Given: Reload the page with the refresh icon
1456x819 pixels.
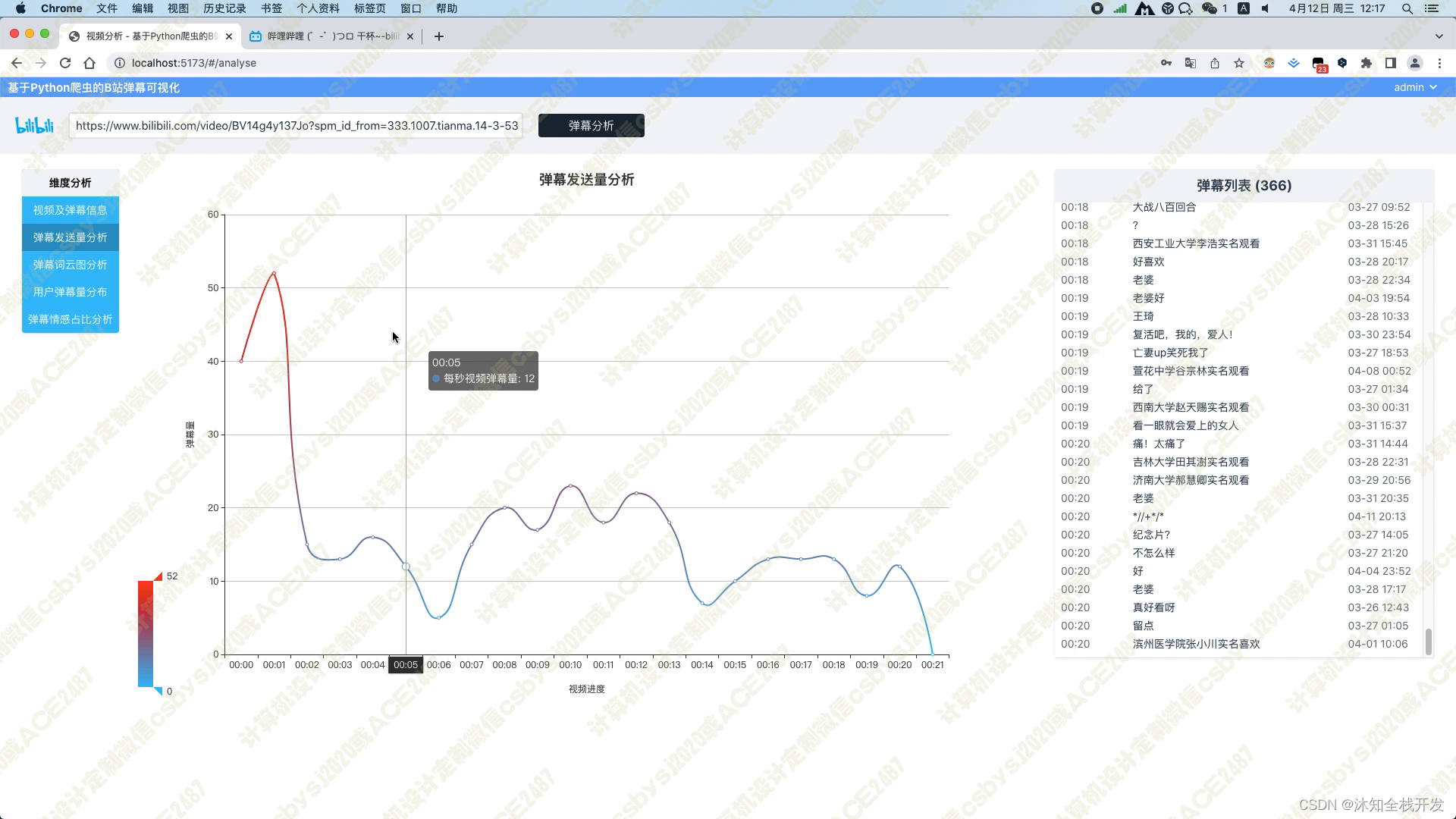Looking at the screenshot, I should pyautogui.click(x=65, y=63).
